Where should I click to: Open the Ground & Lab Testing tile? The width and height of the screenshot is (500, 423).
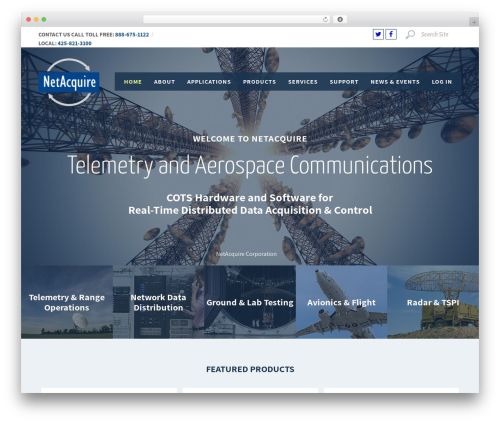(x=250, y=302)
